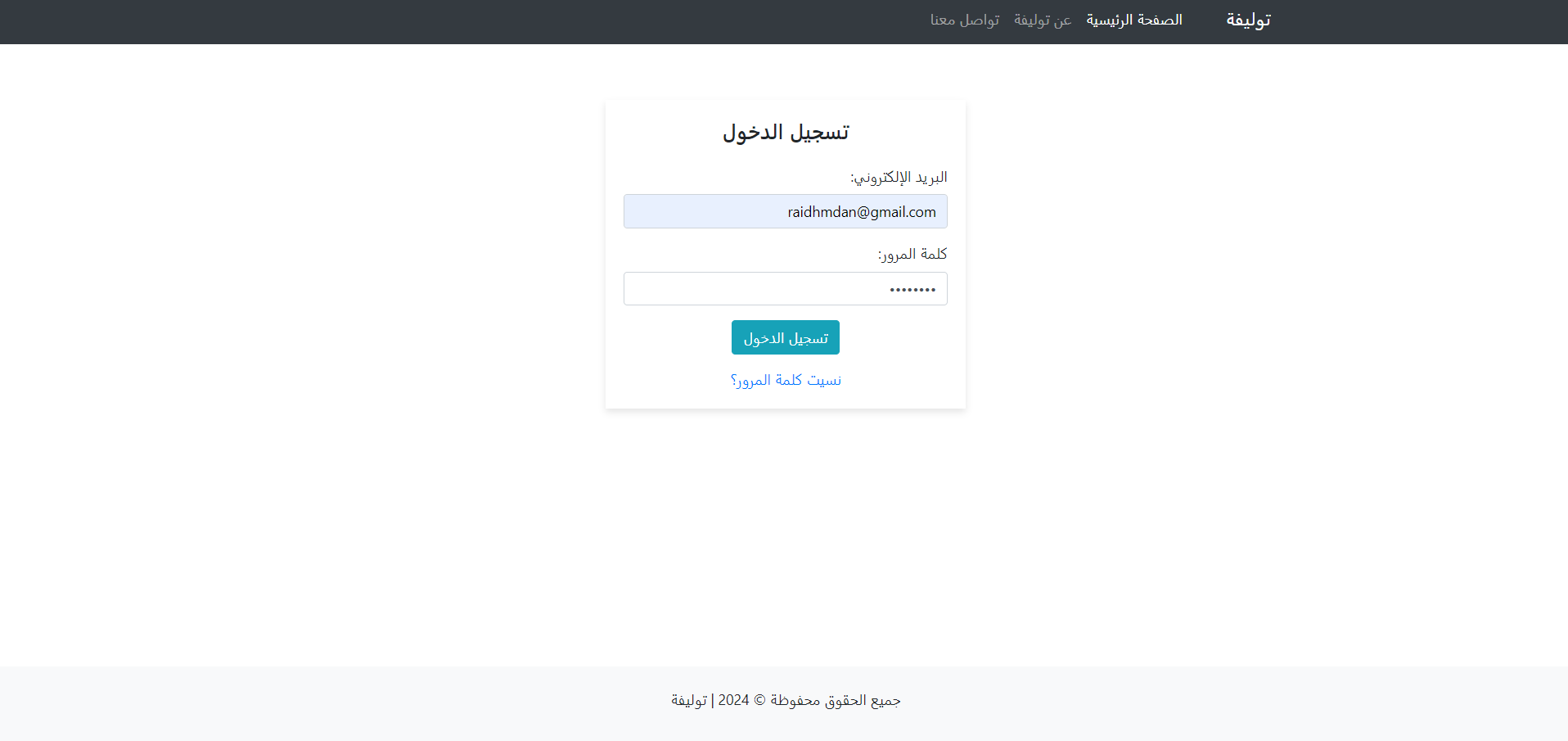Click the البريد الإلكتروني field label
1568x741 pixels.
898,178
